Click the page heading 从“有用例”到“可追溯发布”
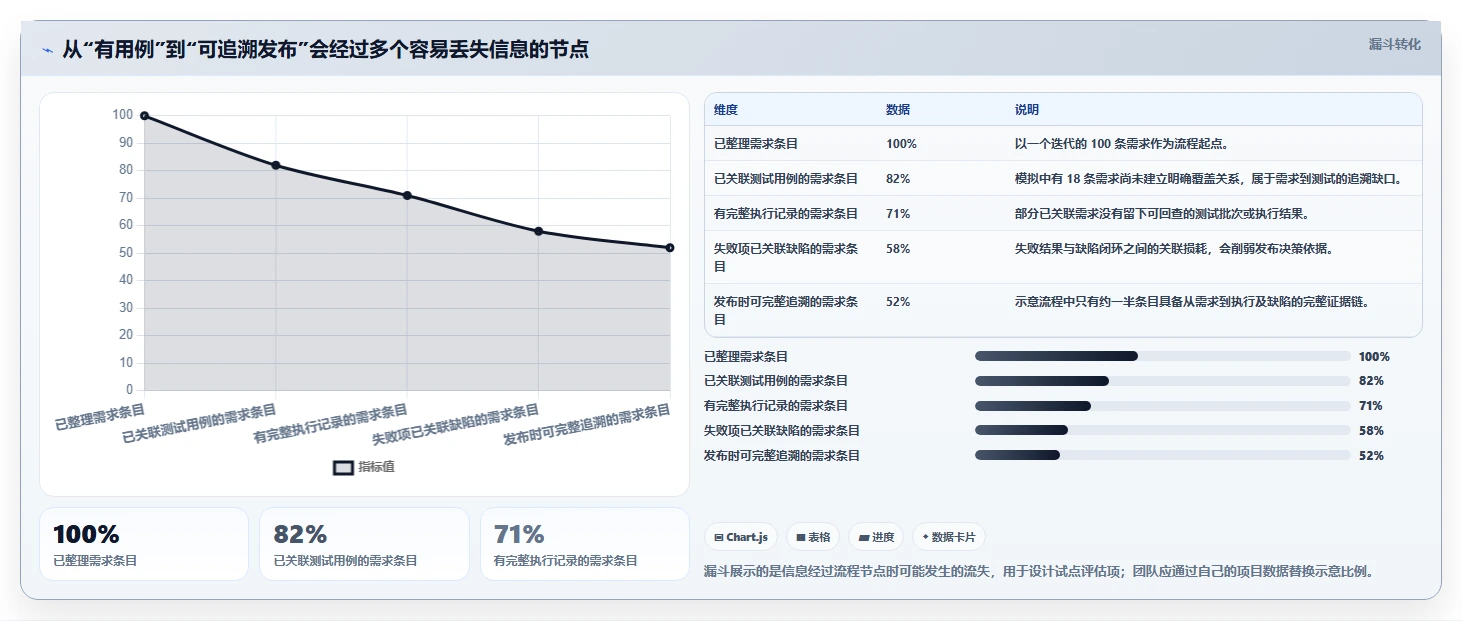The height and width of the screenshot is (621, 1462). (x=325, y=50)
